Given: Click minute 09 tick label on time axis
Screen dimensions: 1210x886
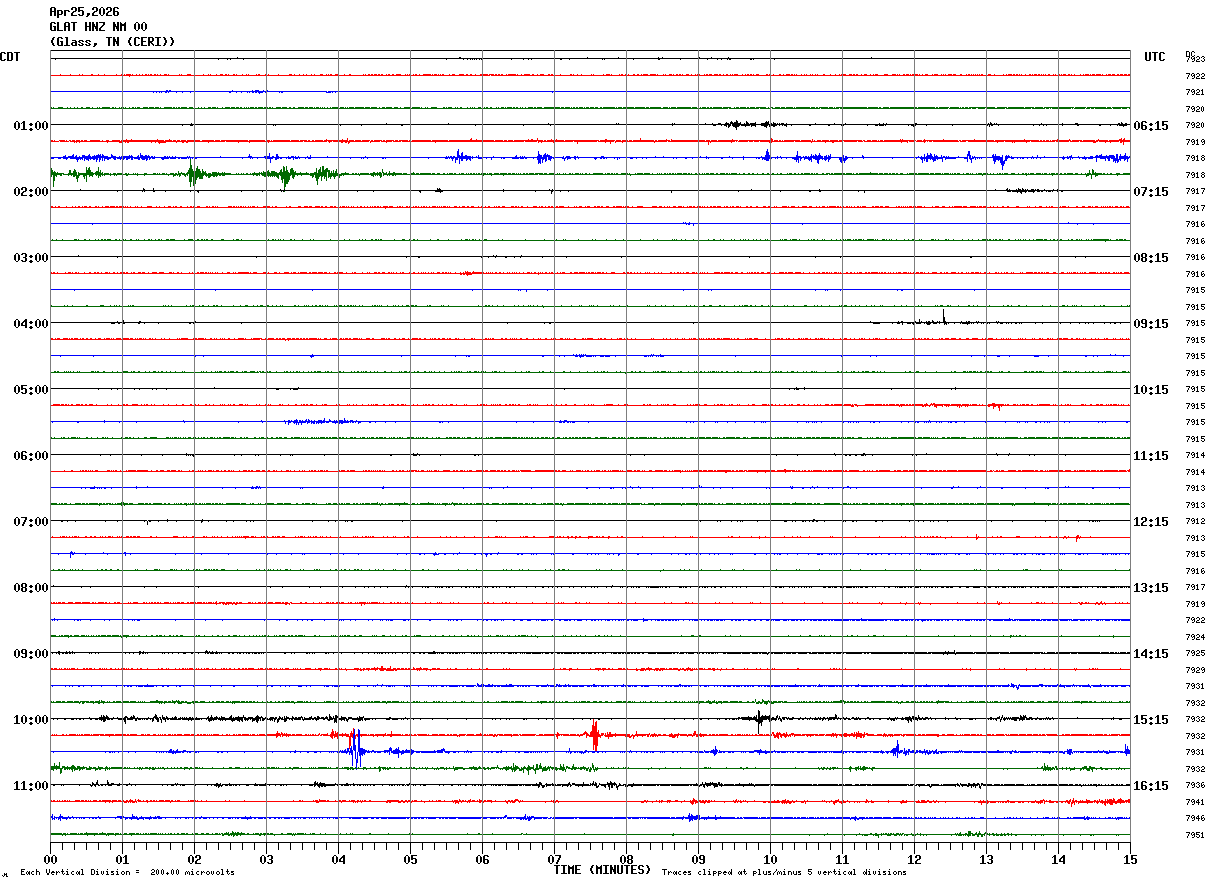Looking at the screenshot, I should [698, 859].
